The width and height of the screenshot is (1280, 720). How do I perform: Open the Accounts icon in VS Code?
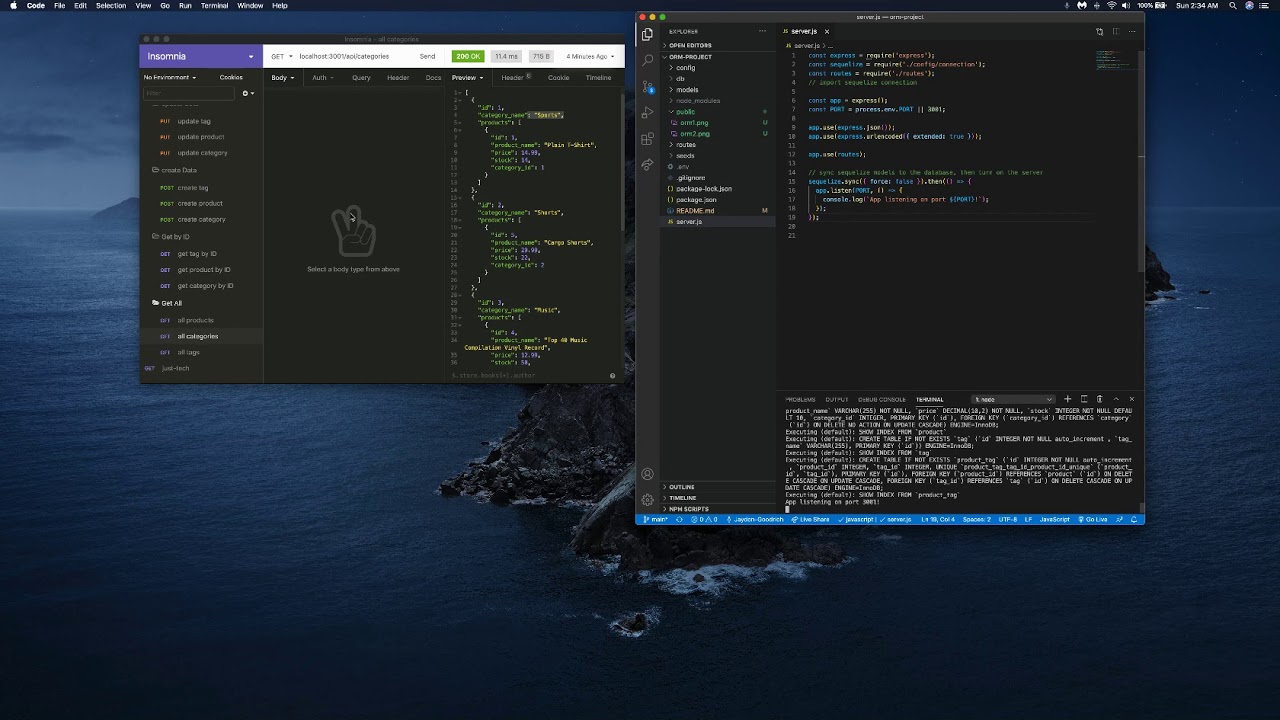[647, 474]
